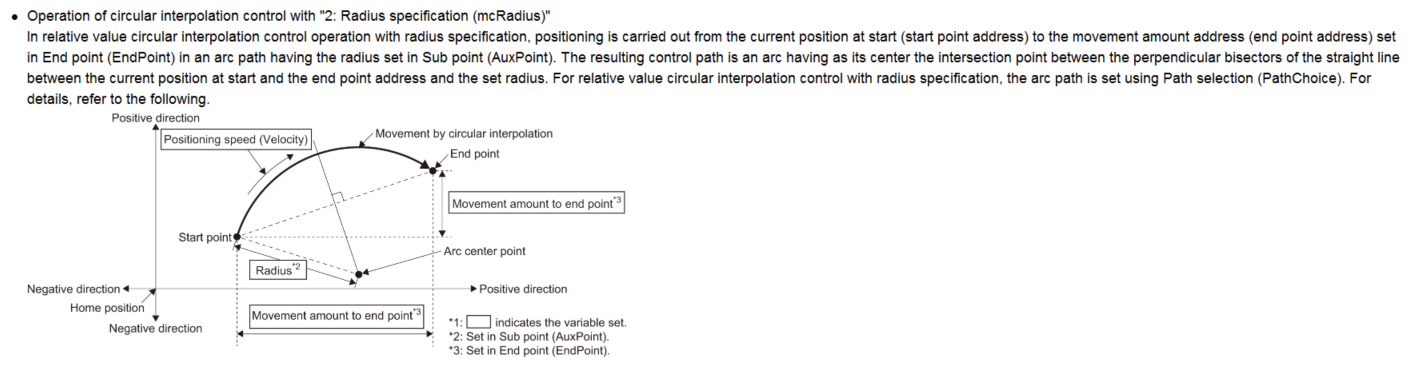
Task: Click the Start point dot on diagram
Action: 236,237
